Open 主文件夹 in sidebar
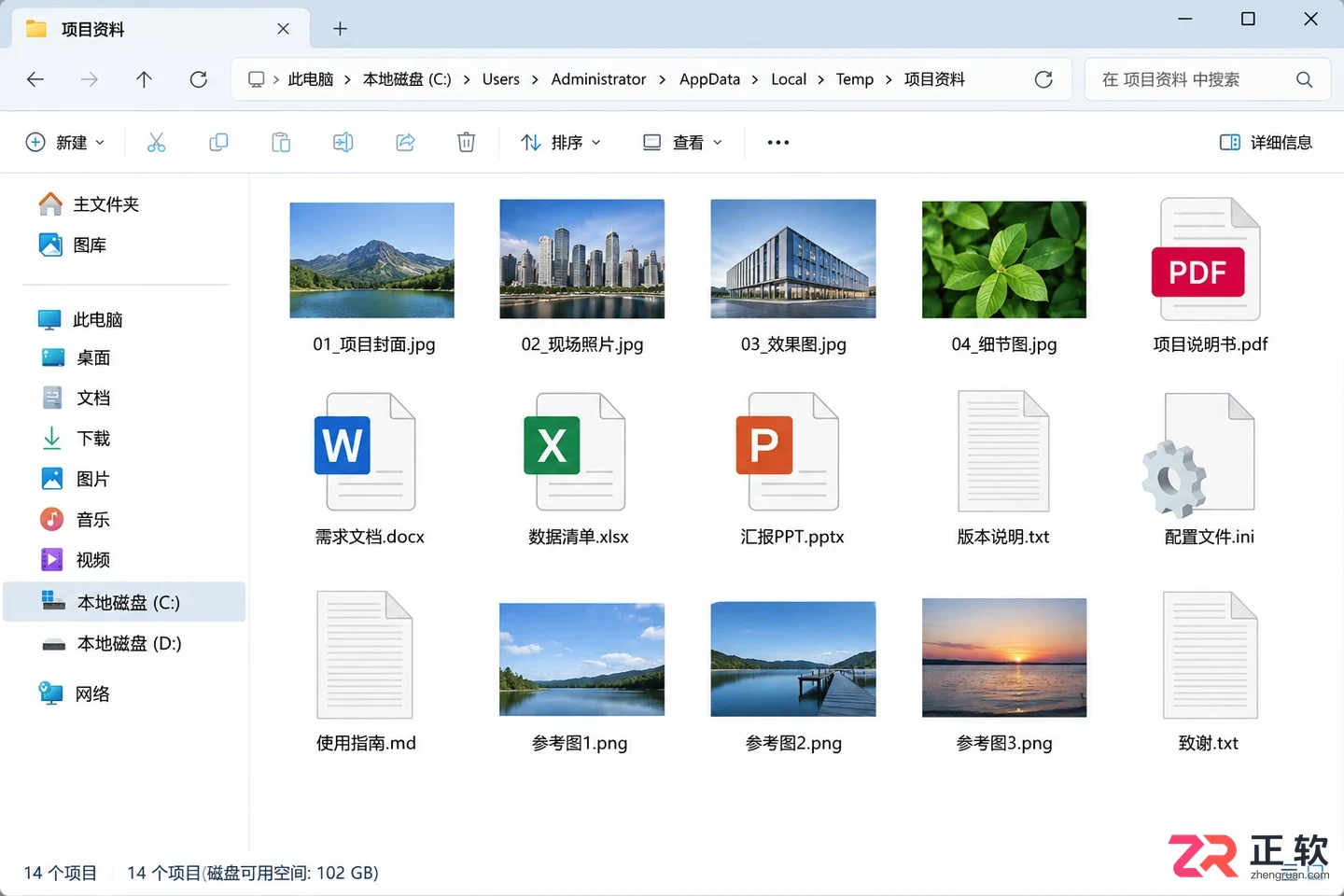This screenshot has width=1344, height=896. (x=89, y=204)
